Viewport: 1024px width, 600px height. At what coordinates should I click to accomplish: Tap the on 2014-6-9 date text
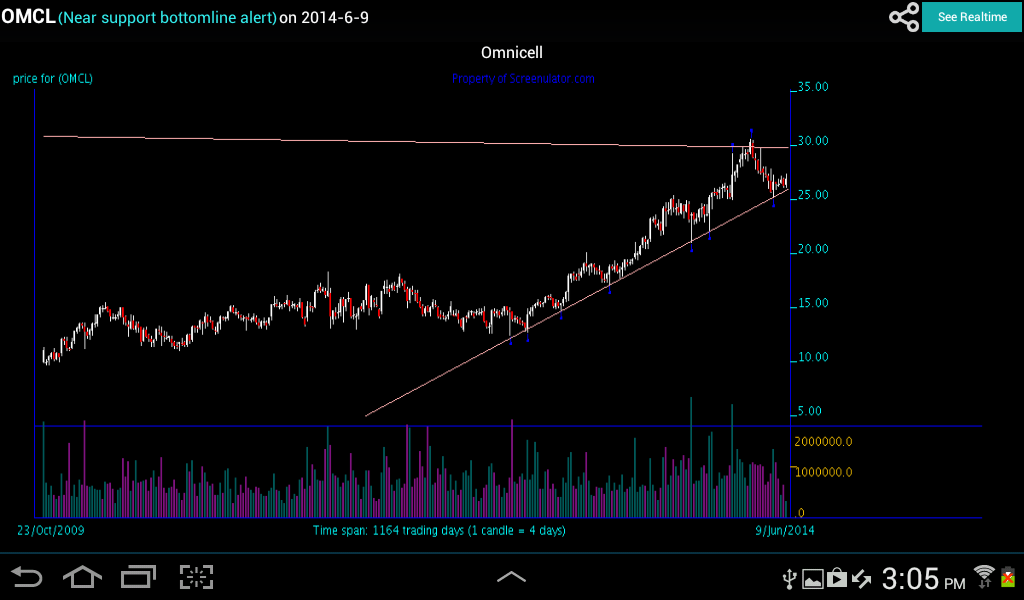324,18
